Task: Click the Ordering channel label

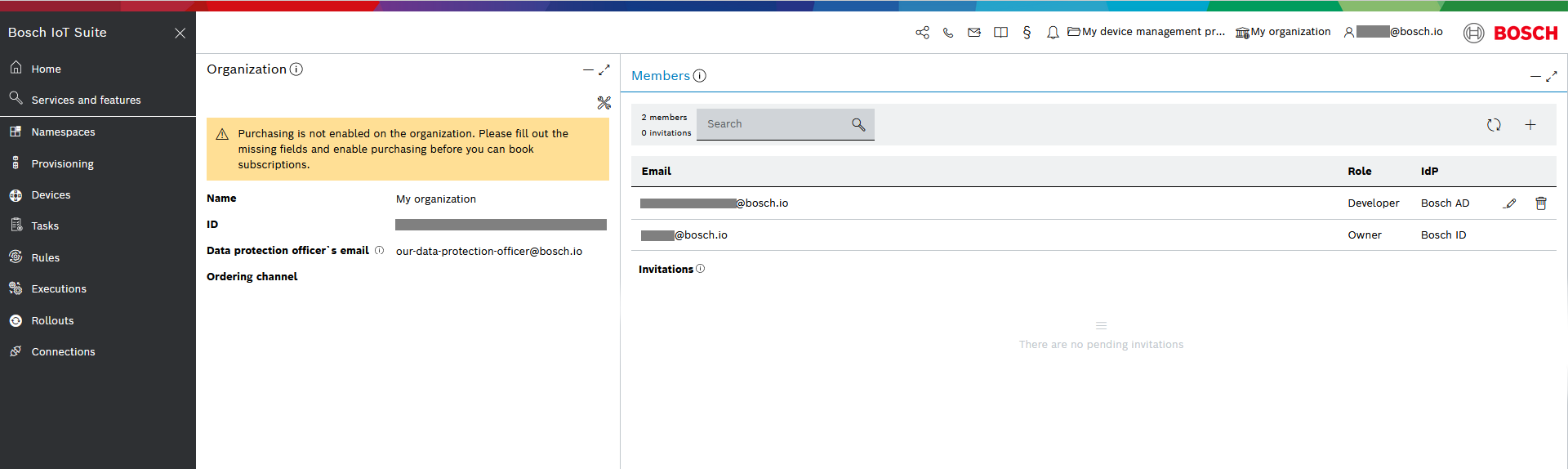Action: tap(252, 276)
